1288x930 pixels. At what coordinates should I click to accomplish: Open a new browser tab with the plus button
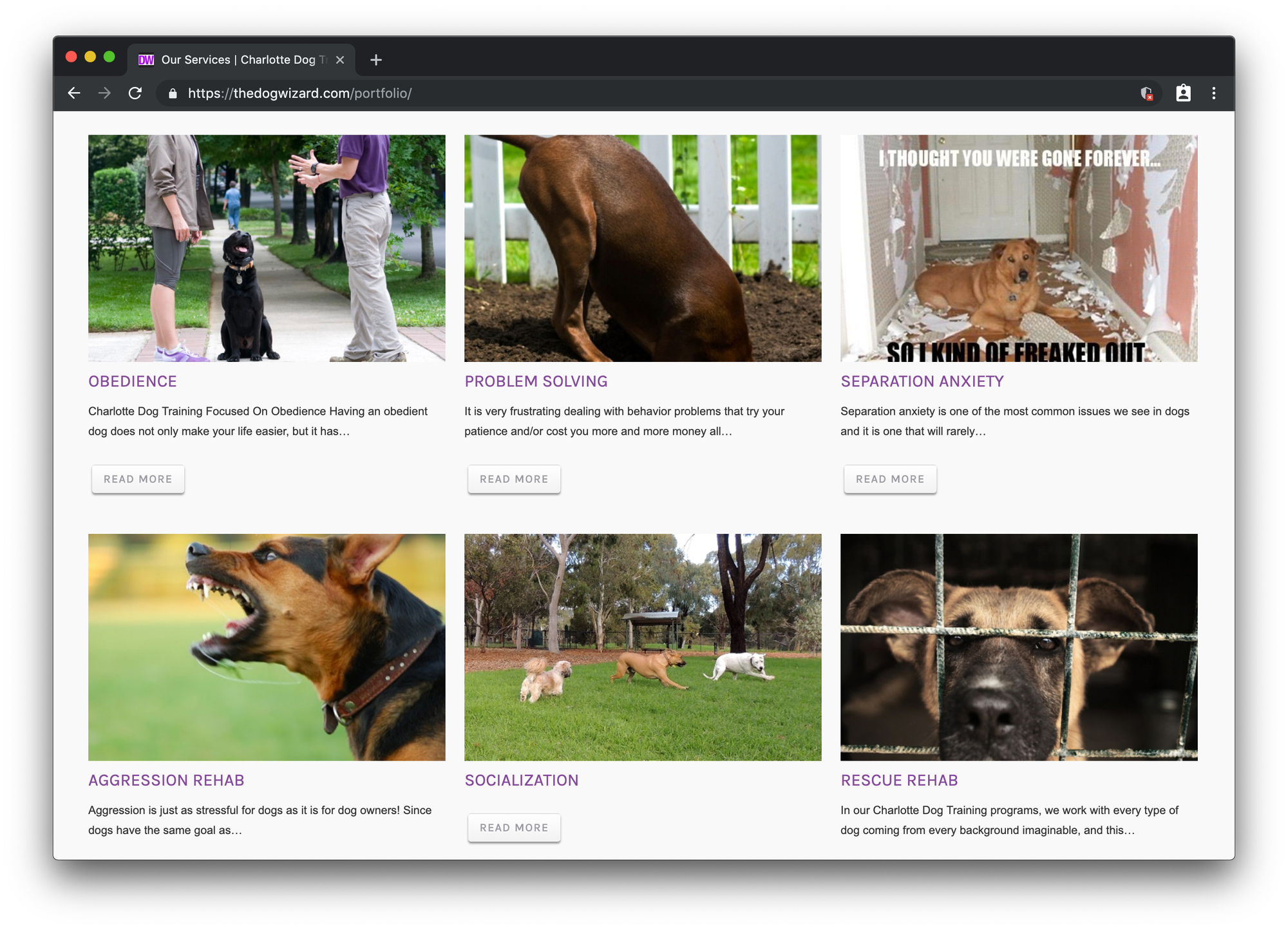[376, 59]
